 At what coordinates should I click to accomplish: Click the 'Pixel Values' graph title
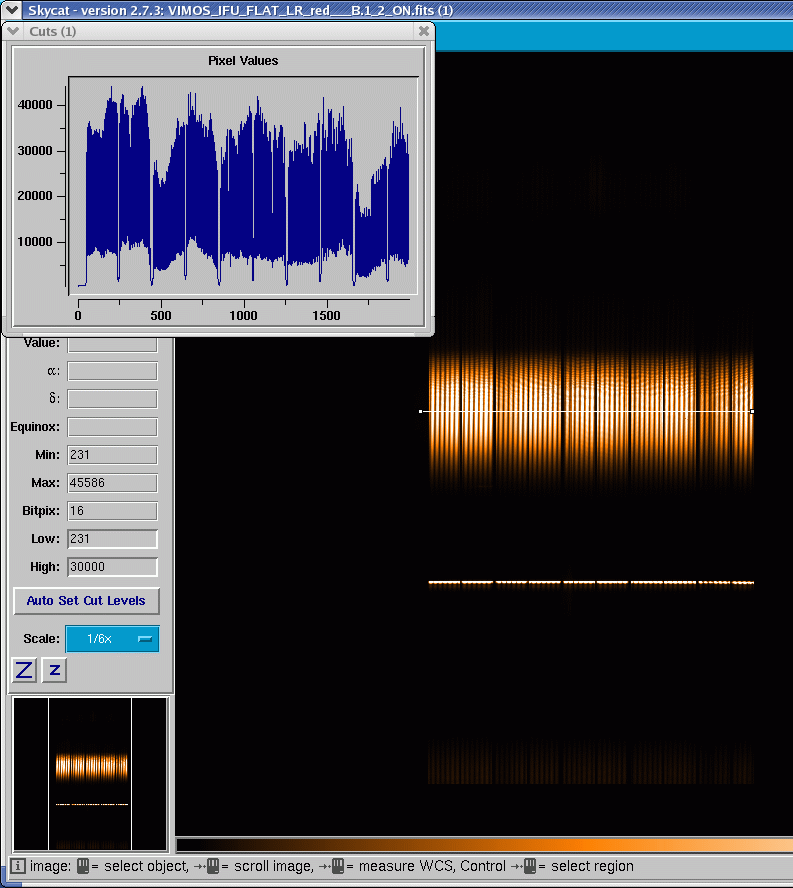tap(243, 61)
